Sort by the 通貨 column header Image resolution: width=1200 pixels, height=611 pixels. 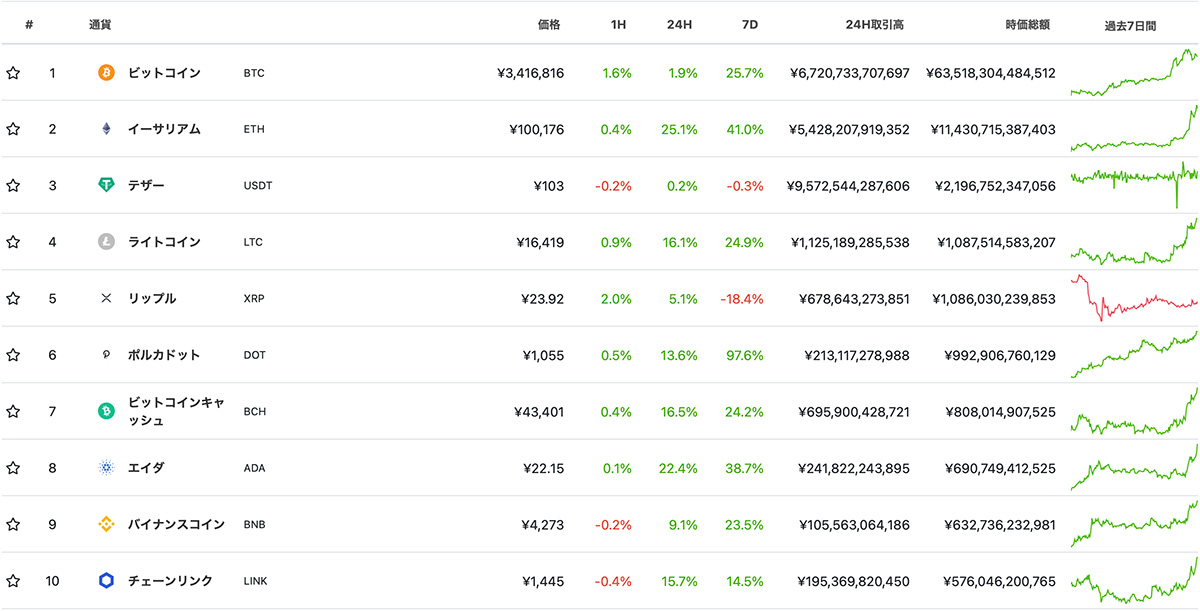[x=100, y=24]
